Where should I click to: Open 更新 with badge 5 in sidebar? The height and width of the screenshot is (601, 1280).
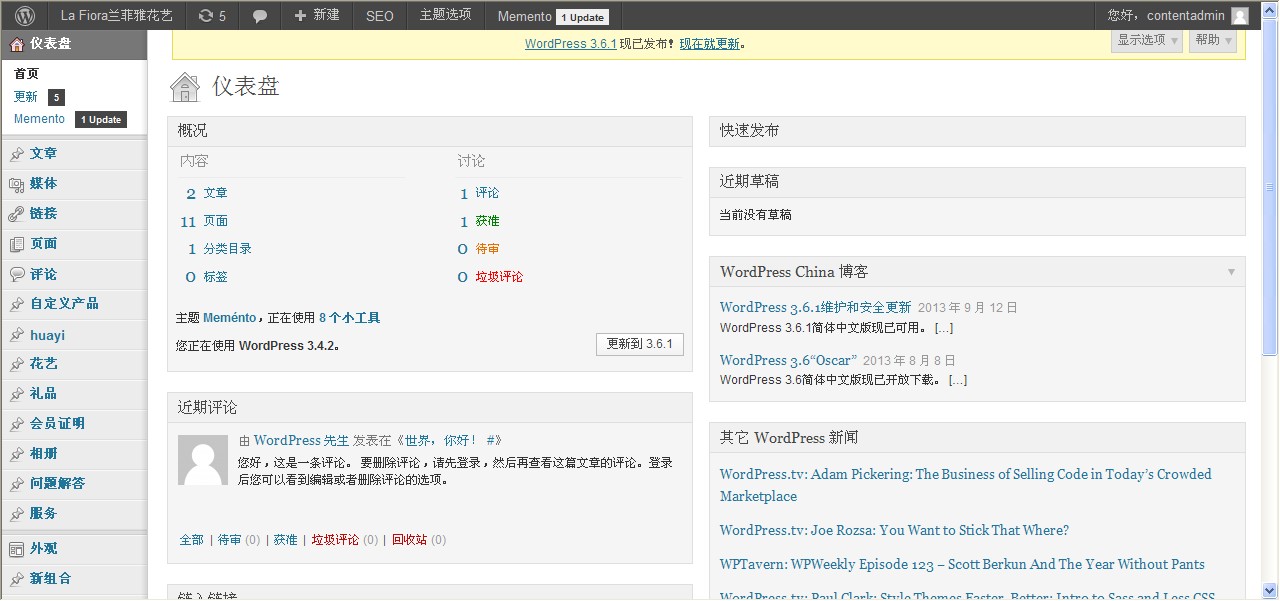(x=39, y=97)
